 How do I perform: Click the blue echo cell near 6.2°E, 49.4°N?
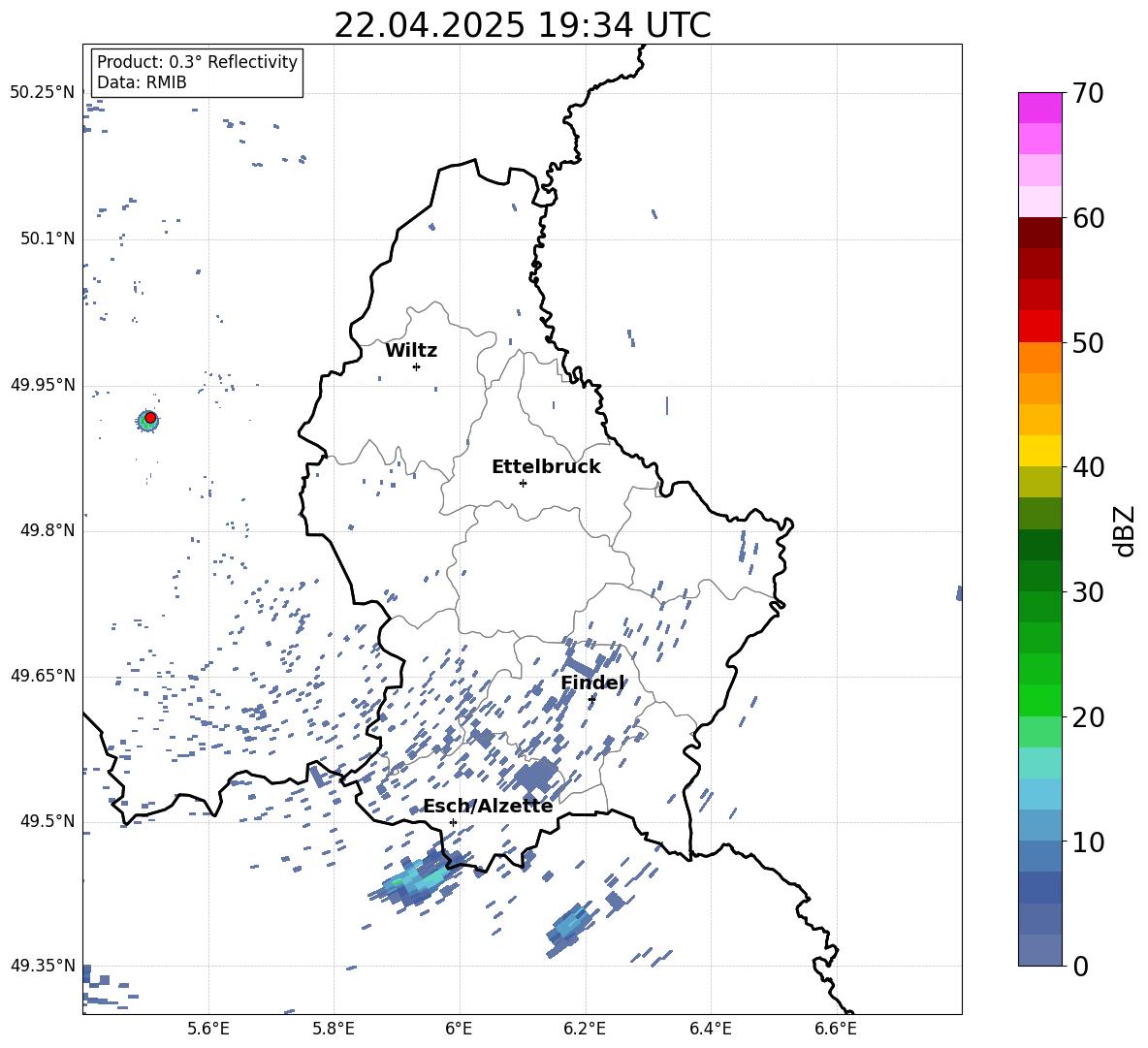click(569, 929)
